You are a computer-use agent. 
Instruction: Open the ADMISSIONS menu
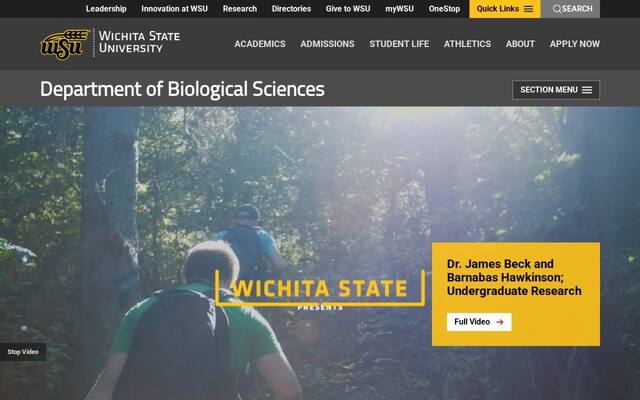click(x=327, y=44)
